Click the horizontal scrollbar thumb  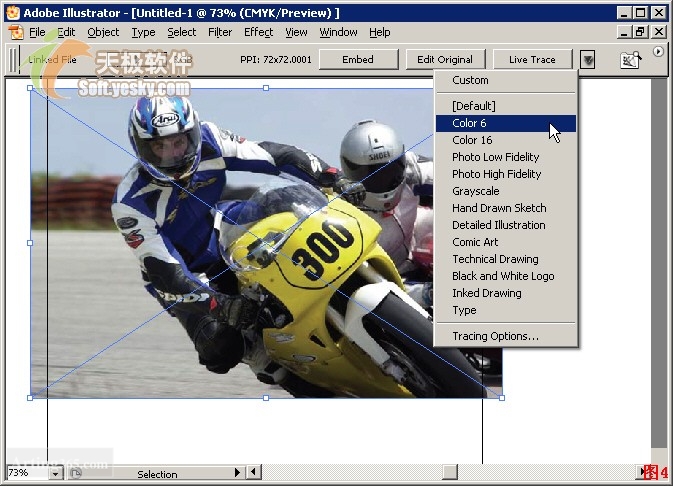[449, 472]
